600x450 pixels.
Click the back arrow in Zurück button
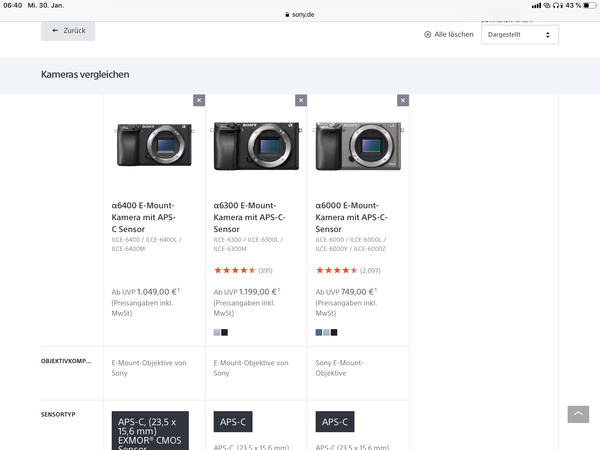(x=55, y=31)
